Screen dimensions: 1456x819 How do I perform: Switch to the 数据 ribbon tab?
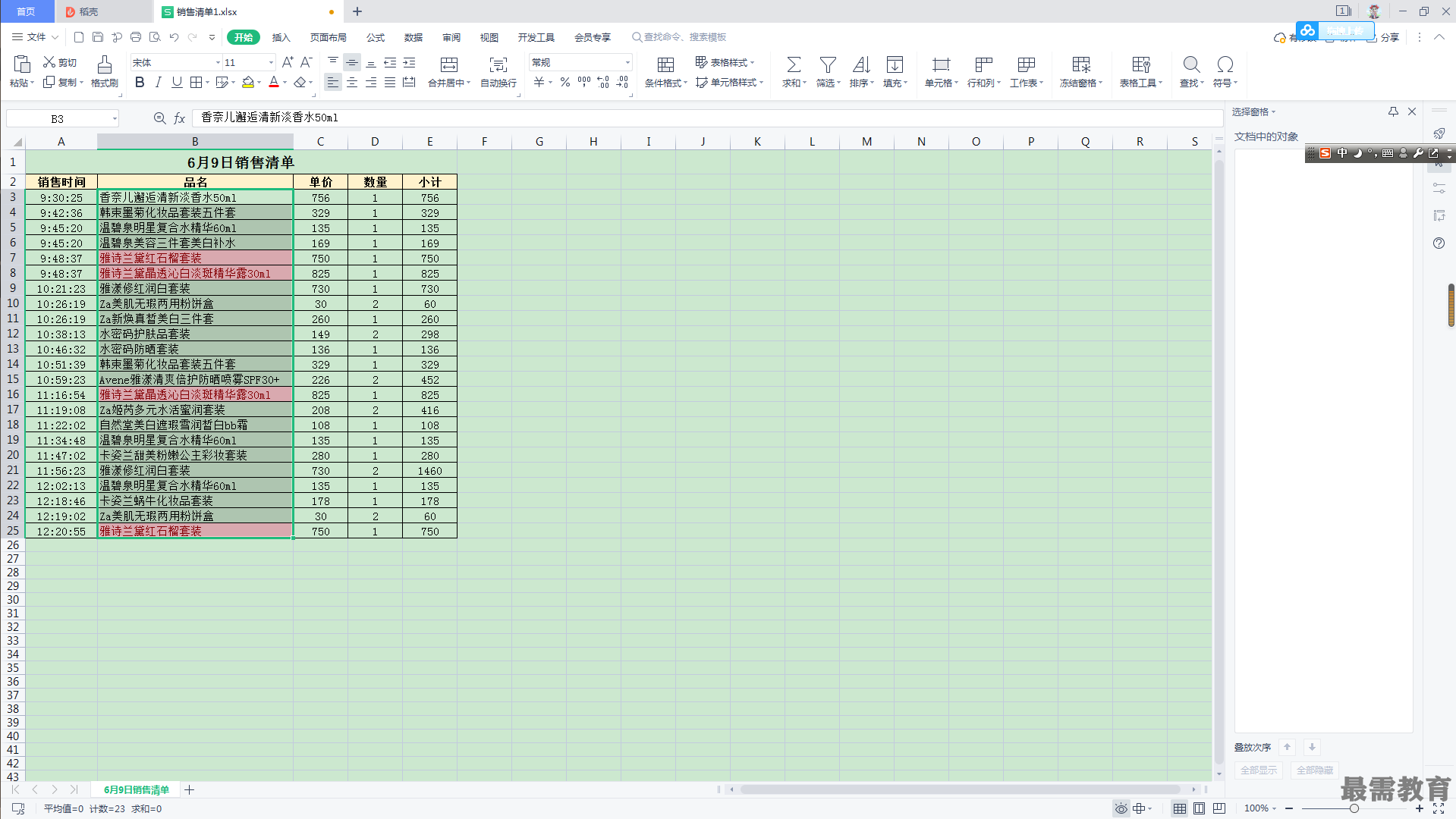click(414, 37)
